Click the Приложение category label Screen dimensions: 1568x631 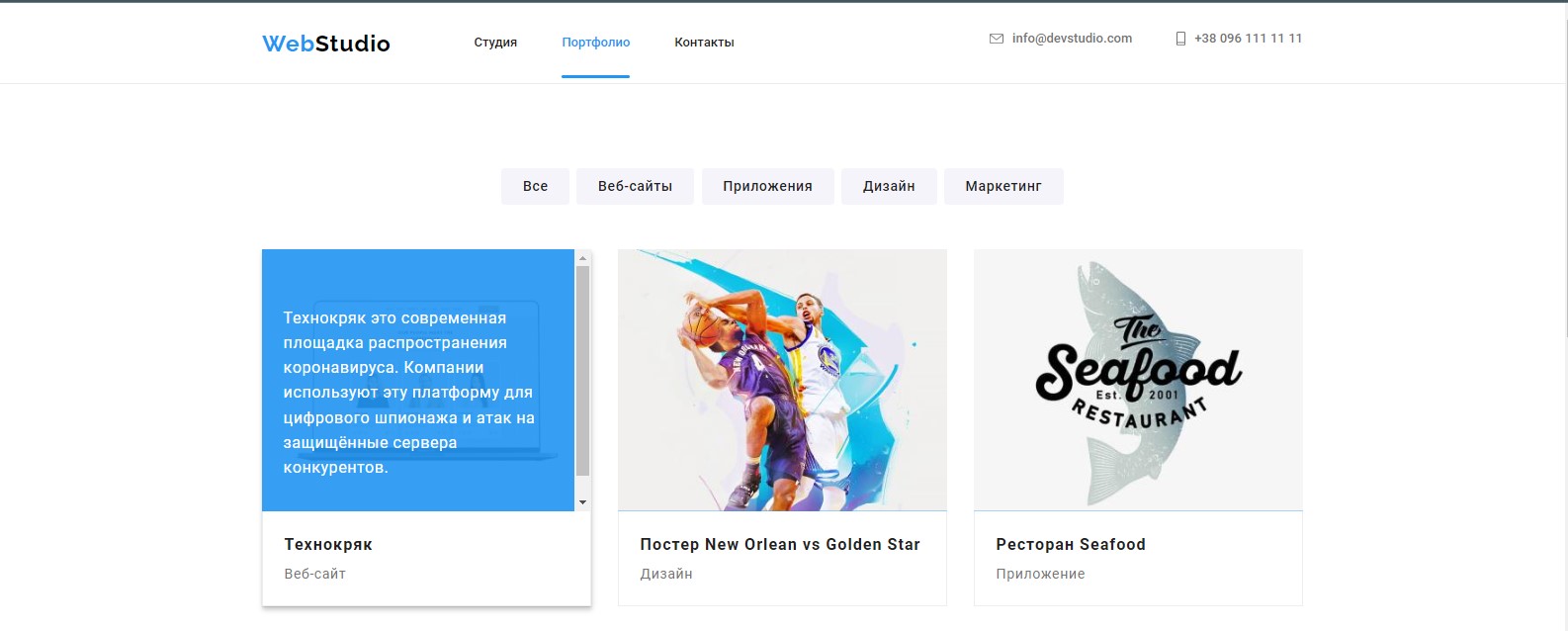1040,574
